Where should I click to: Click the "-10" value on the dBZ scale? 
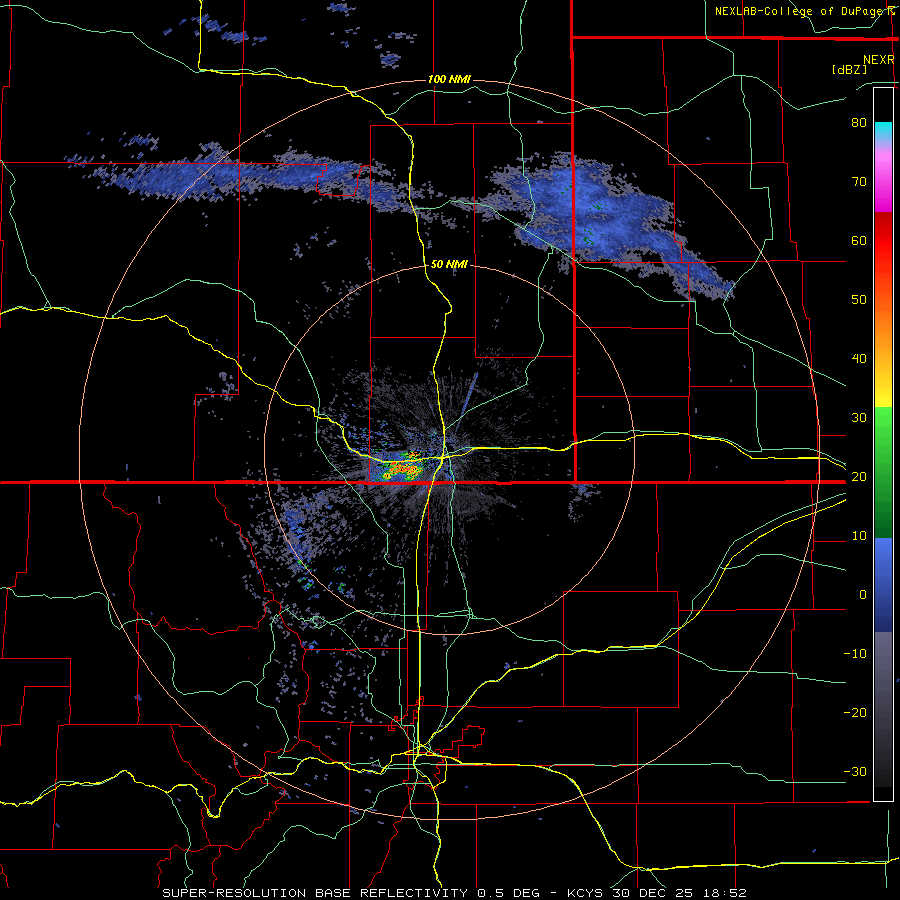pos(855,653)
